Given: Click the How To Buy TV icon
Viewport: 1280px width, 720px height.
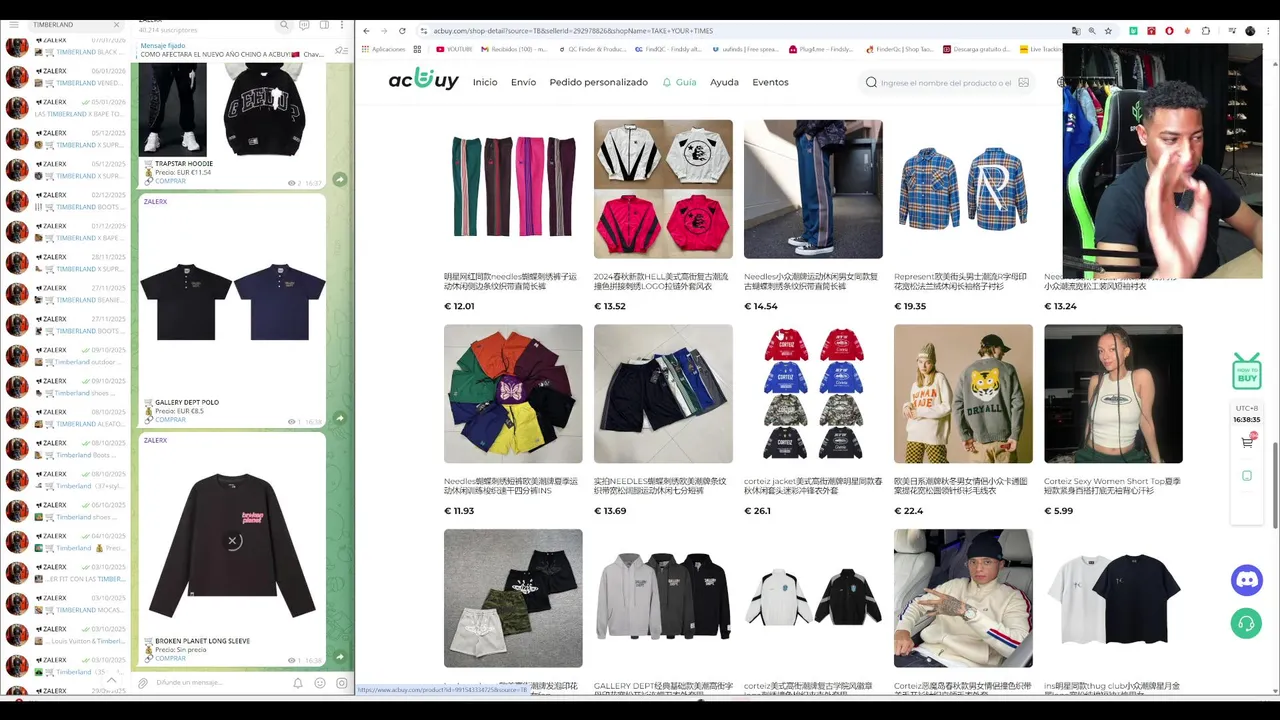Looking at the screenshot, I should coord(1247,371).
